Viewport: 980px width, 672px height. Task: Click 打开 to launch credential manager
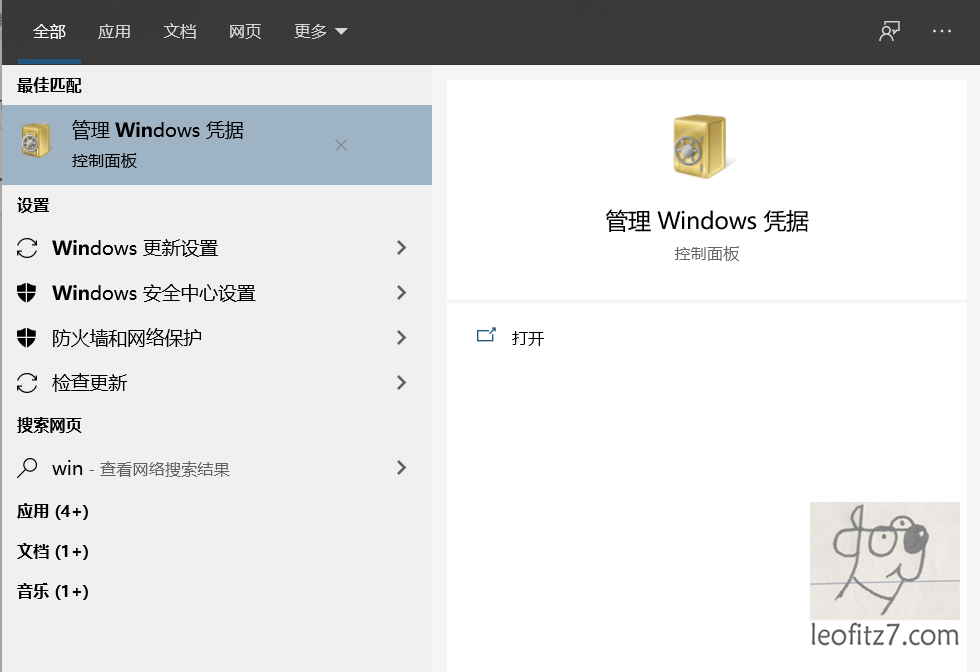pyautogui.click(x=528, y=338)
